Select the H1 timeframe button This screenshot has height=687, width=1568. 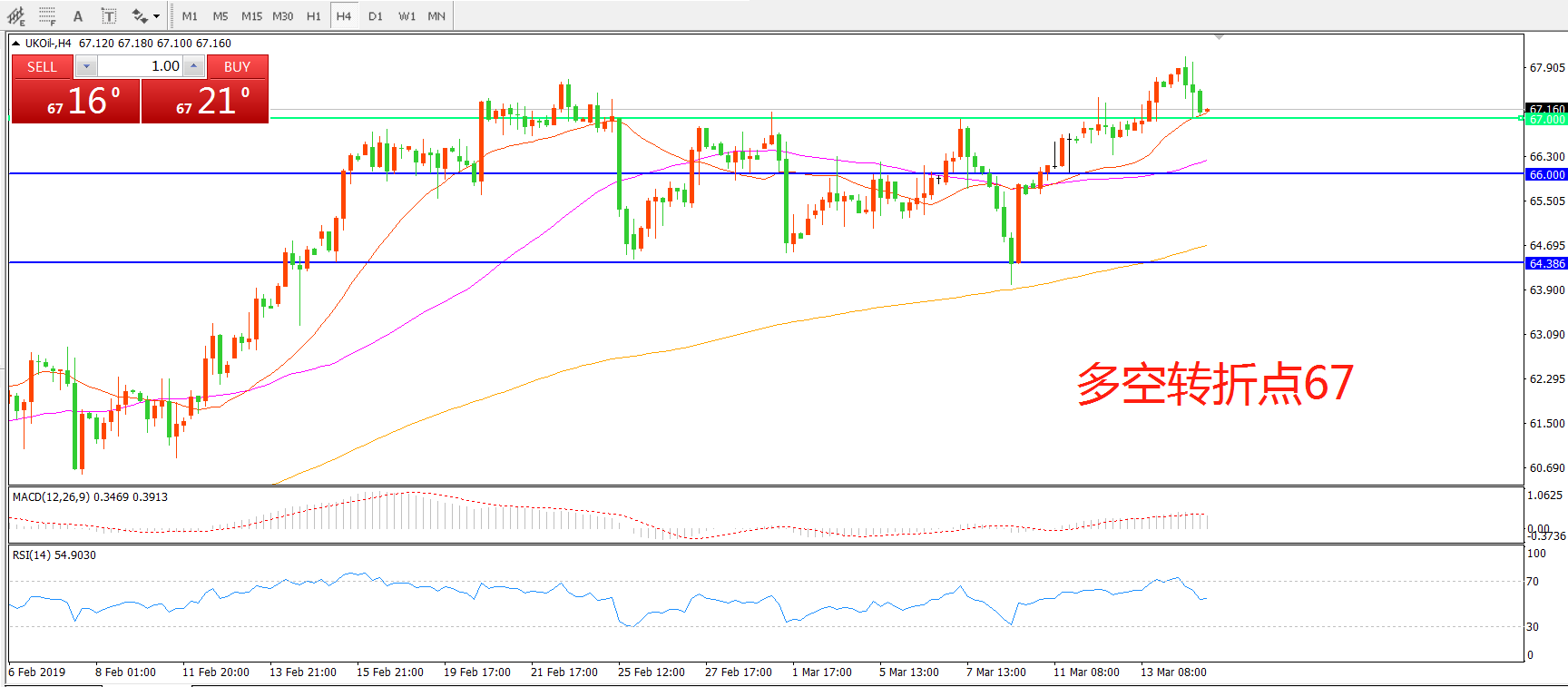[313, 15]
